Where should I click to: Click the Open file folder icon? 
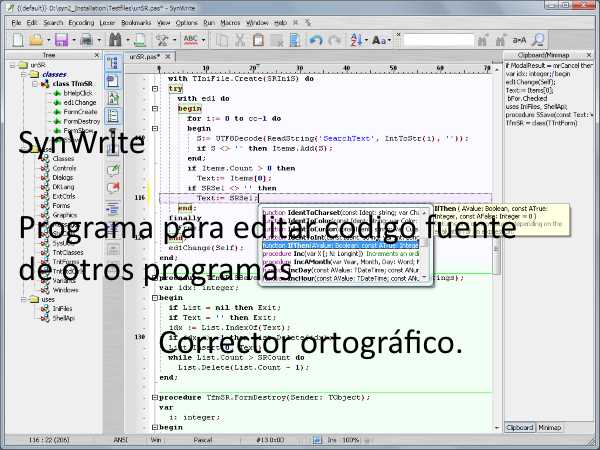tap(36, 40)
